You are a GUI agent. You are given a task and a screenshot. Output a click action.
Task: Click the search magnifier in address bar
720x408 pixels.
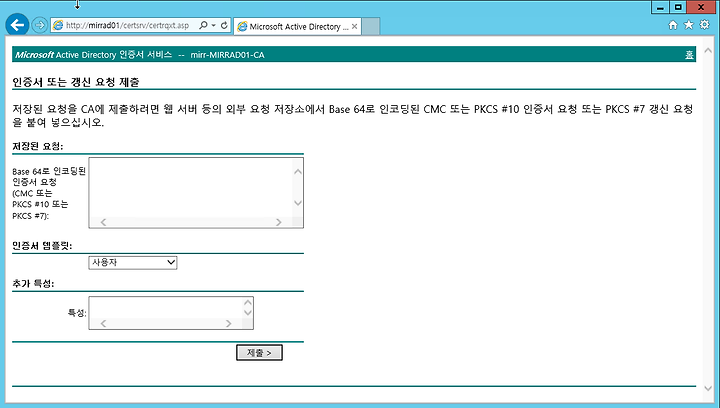(x=203, y=26)
